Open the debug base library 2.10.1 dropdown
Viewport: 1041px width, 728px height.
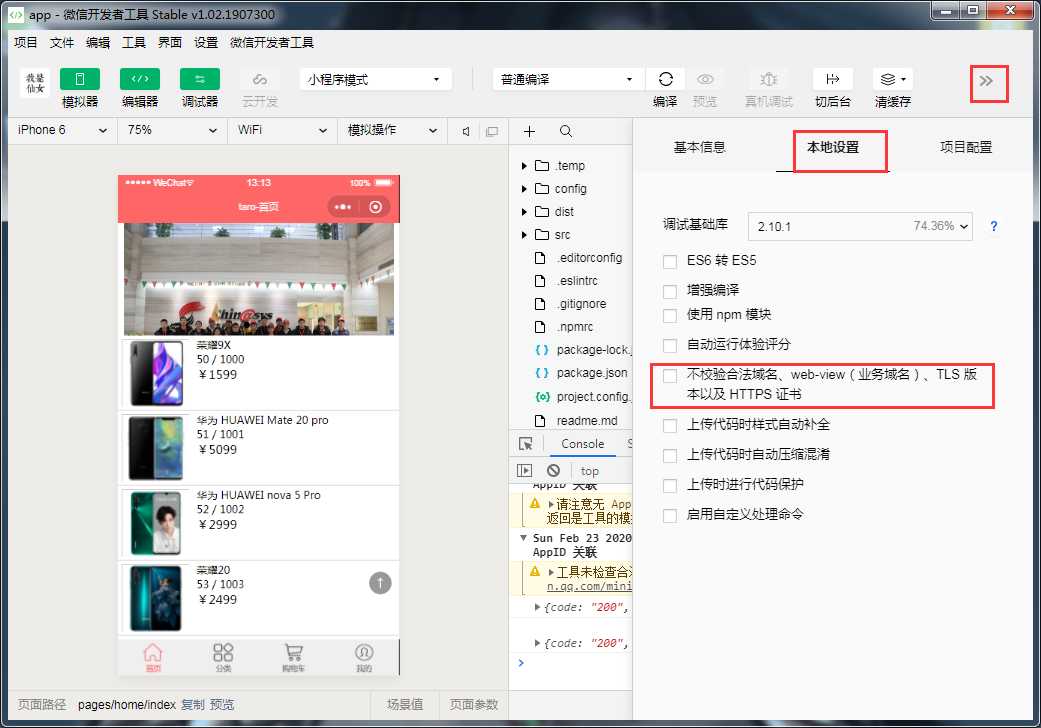point(860,226)
